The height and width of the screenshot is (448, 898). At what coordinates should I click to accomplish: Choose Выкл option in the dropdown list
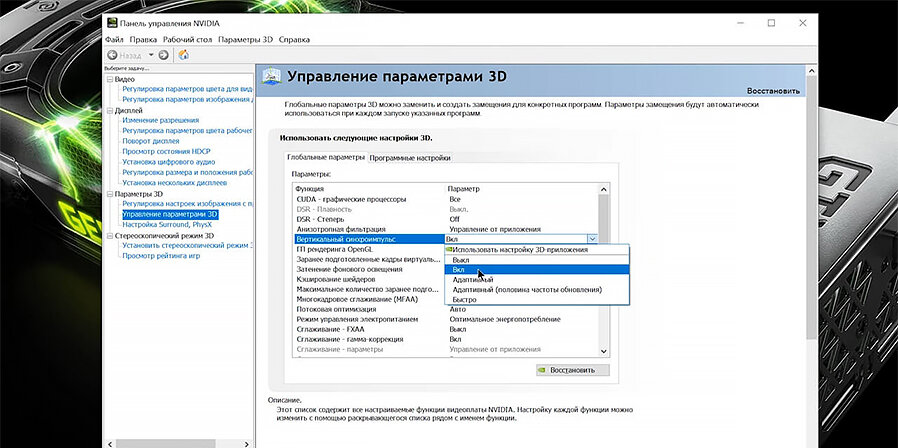(x=537, y=260)
